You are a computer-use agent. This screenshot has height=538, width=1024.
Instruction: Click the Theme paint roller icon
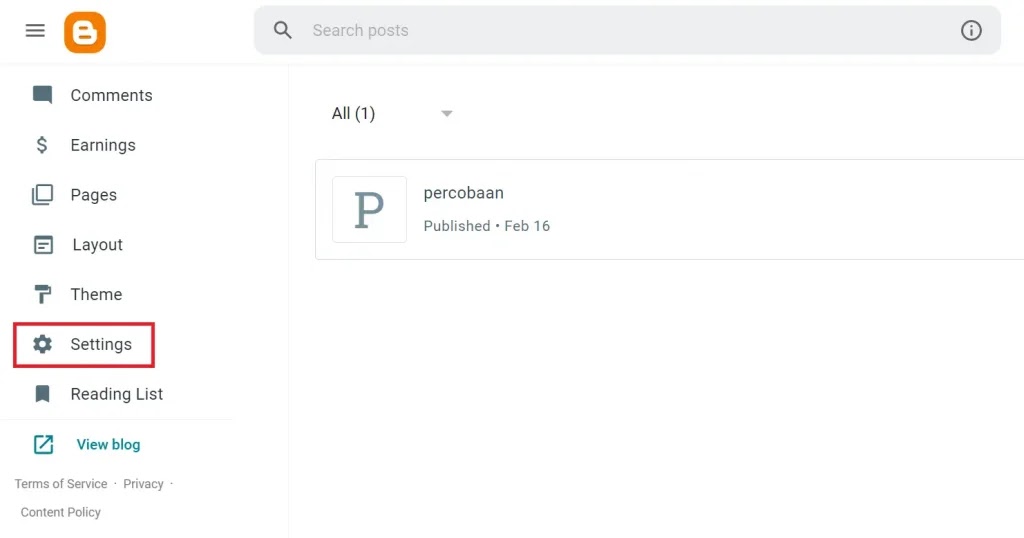click(42, 294)
